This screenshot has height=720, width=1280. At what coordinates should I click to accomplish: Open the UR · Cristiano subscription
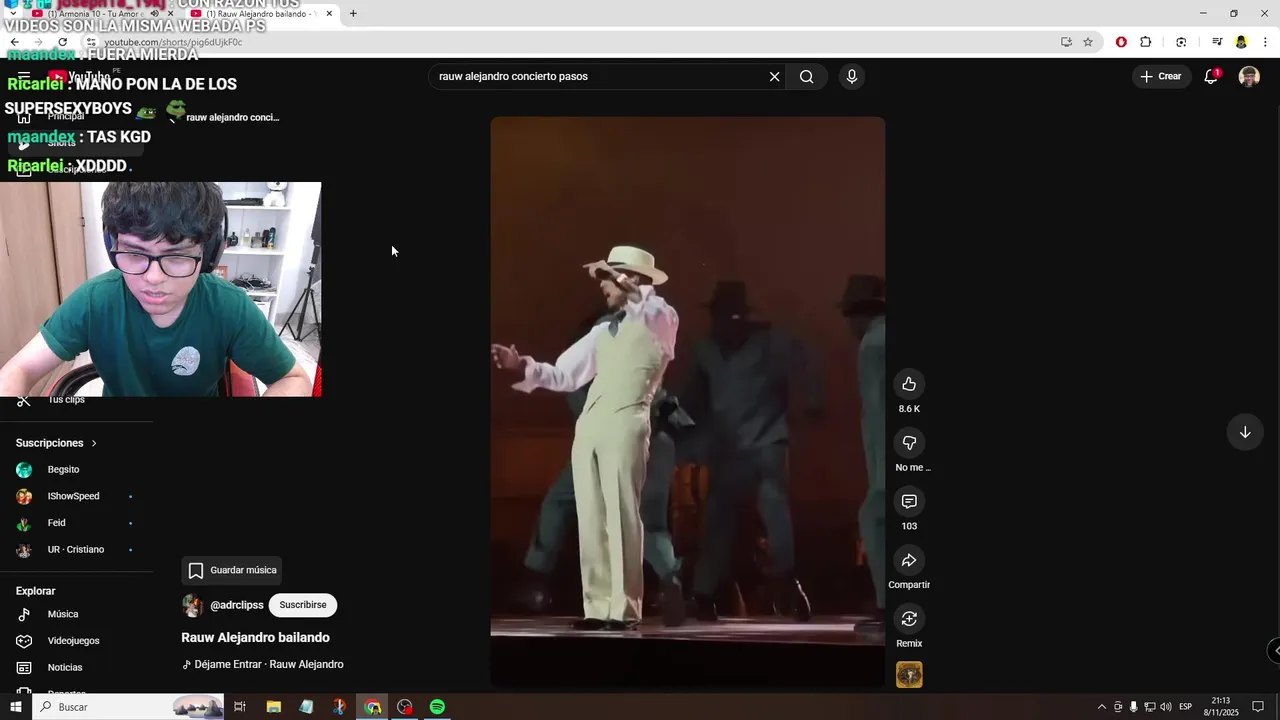point(76,549)
